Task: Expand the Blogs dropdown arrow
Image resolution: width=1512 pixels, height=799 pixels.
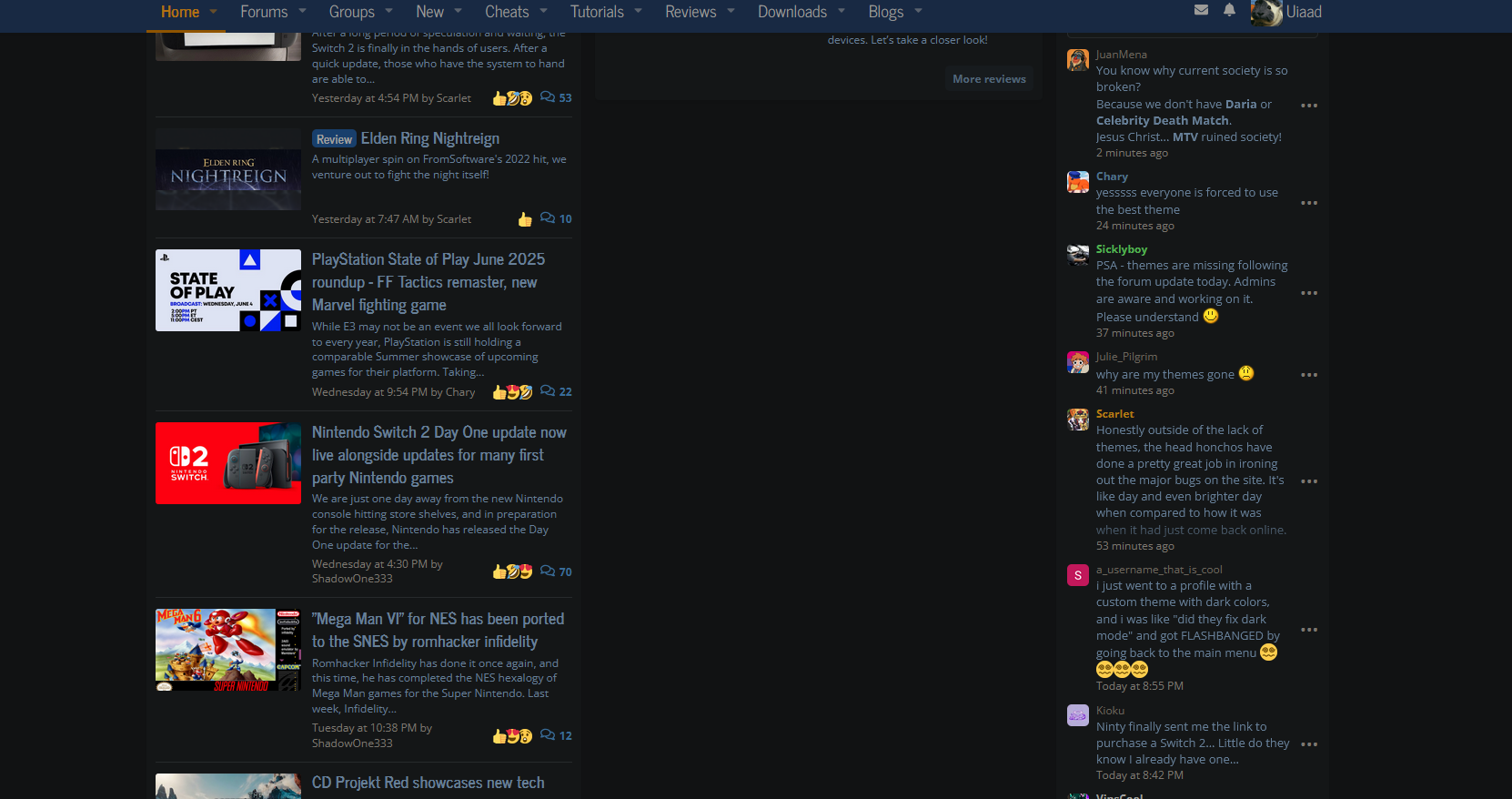Action: click(x=918, y=12)
